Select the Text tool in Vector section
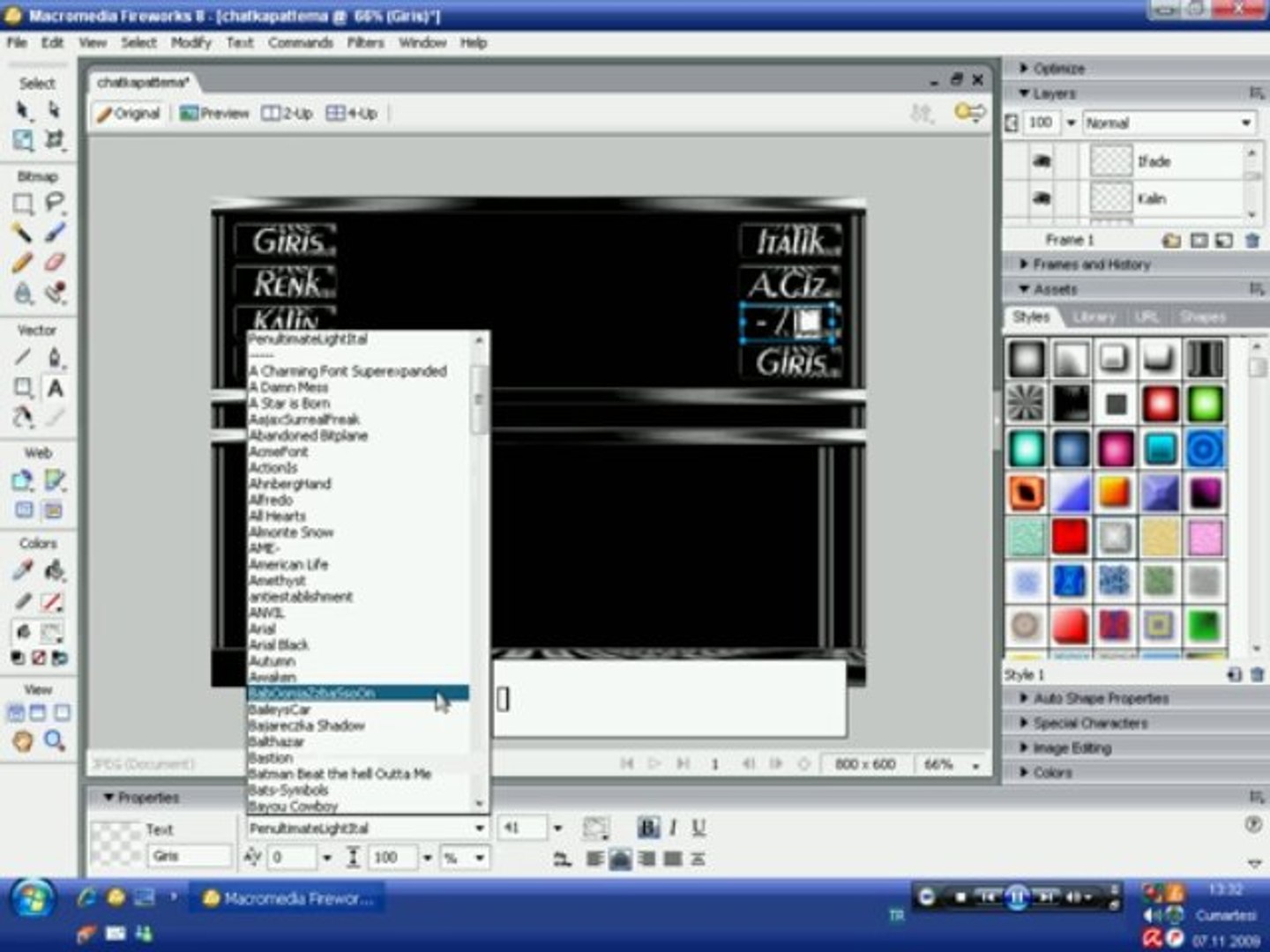The image size is (1270, 952). [55, 389]
